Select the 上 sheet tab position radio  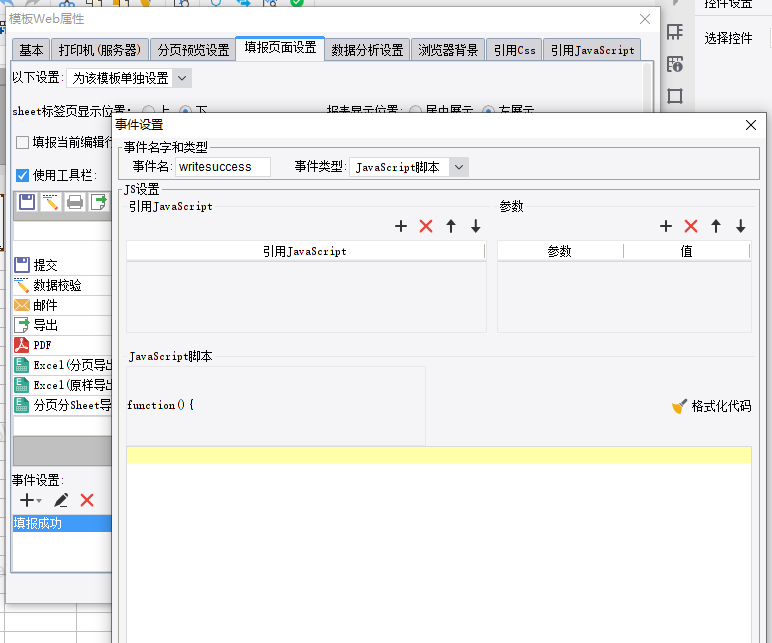(x=148, y=110)
